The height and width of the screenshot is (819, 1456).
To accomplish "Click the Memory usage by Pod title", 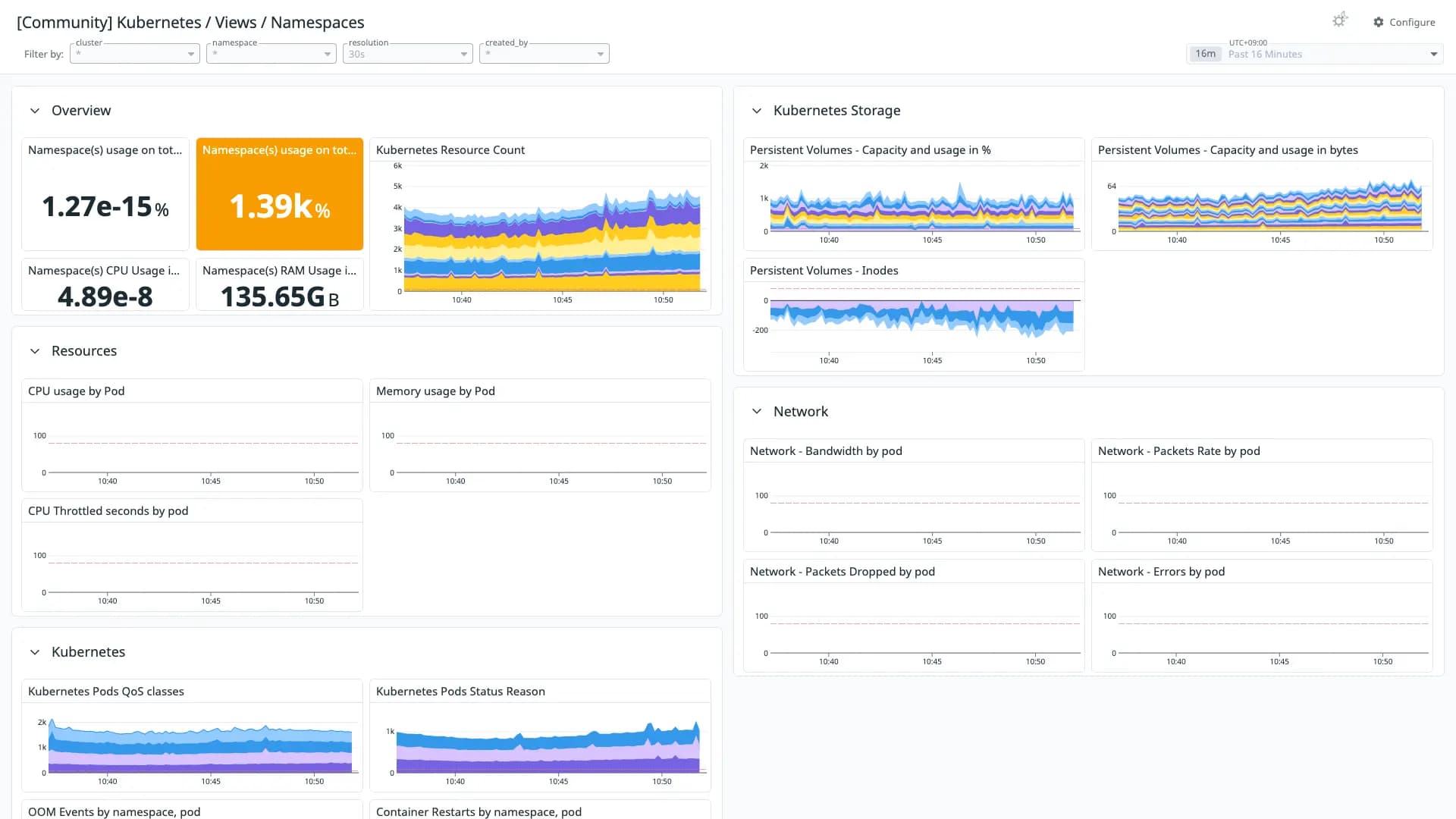I will click(x=435, y=391).
